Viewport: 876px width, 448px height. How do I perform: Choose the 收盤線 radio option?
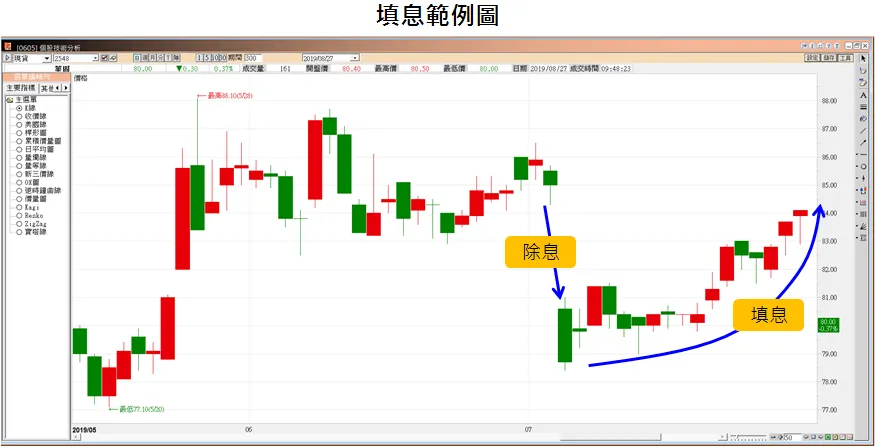(19, 116)
